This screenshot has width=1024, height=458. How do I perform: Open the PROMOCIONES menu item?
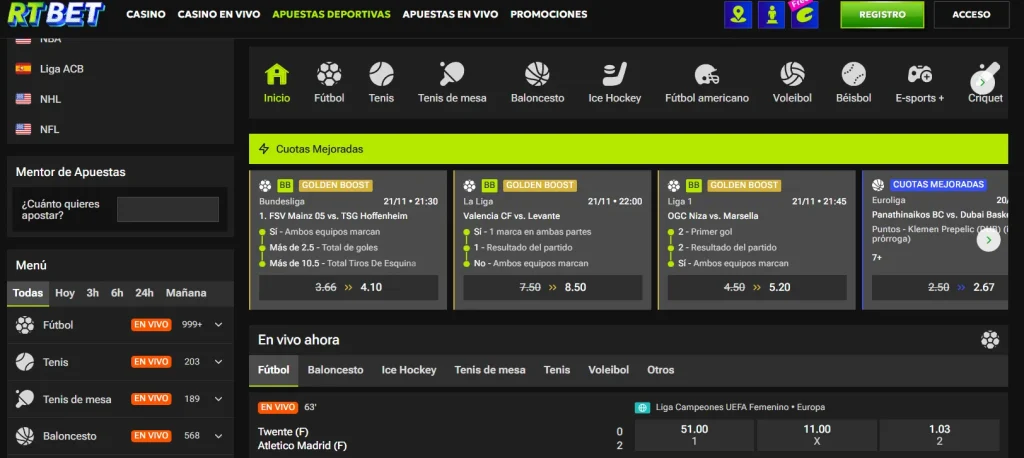(549, 14)
